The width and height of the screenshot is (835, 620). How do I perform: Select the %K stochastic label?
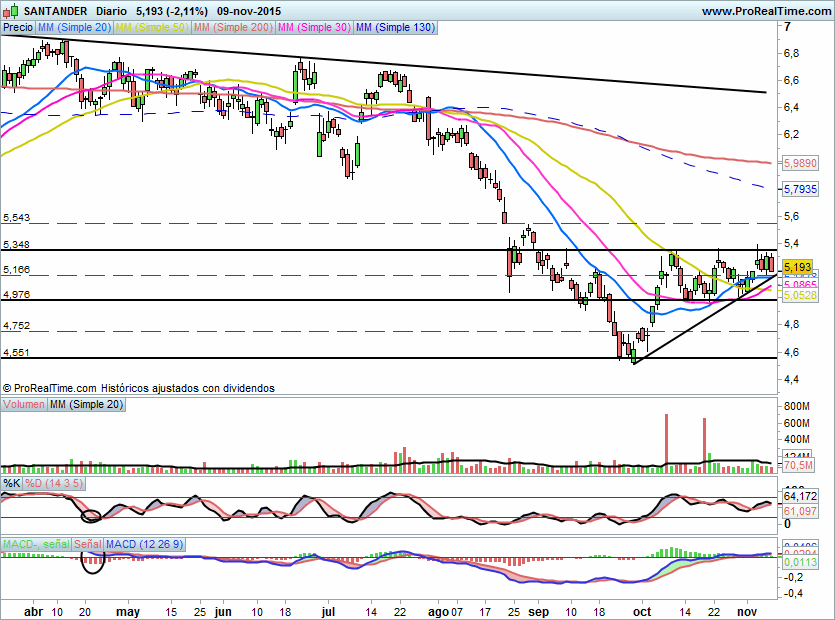12,483
